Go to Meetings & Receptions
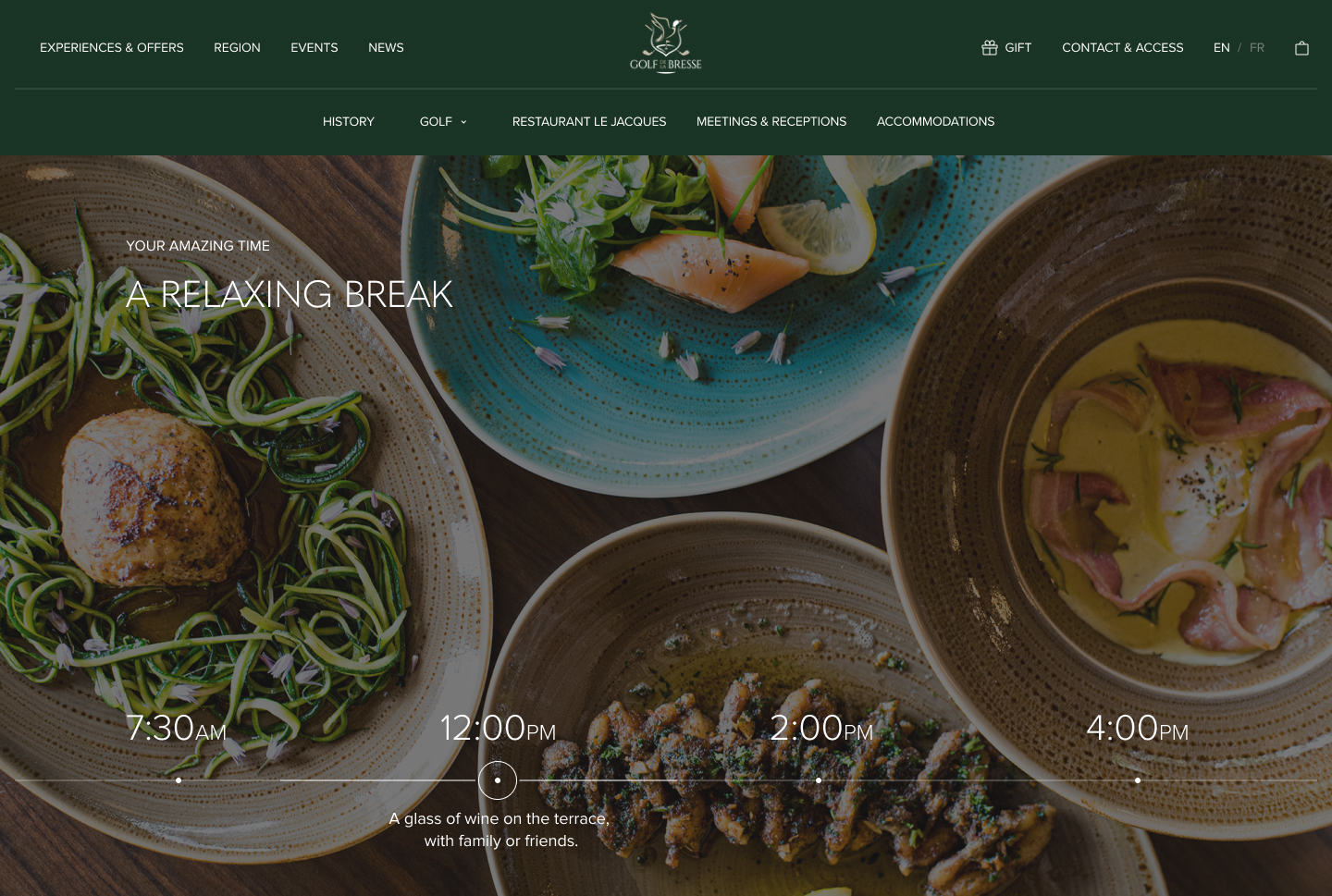The width and height of the screenshot is (1332, 896). 771,121
